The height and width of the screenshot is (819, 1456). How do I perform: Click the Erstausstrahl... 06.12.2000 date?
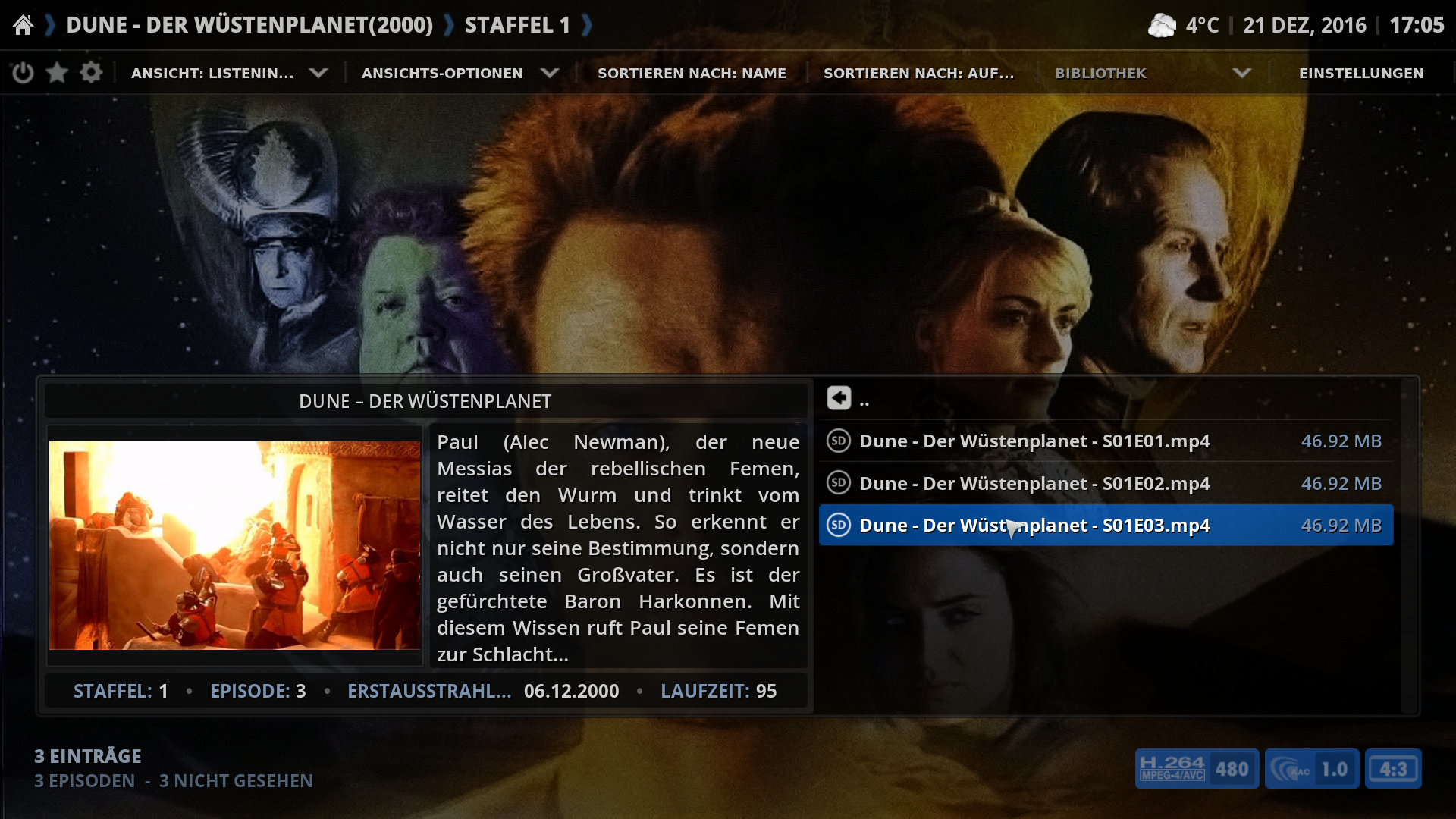click(x=483, y=691)
